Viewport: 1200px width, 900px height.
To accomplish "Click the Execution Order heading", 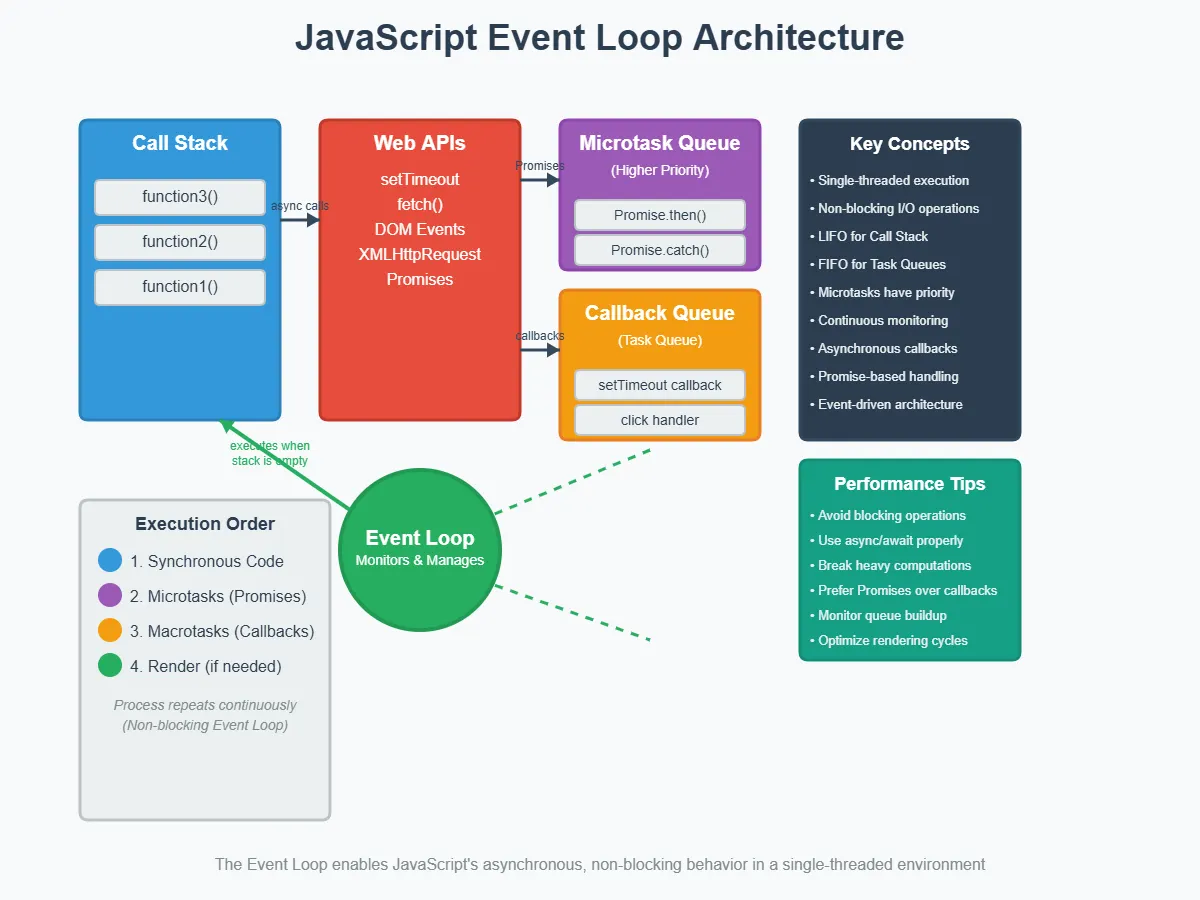I will [x=205, y=524].
